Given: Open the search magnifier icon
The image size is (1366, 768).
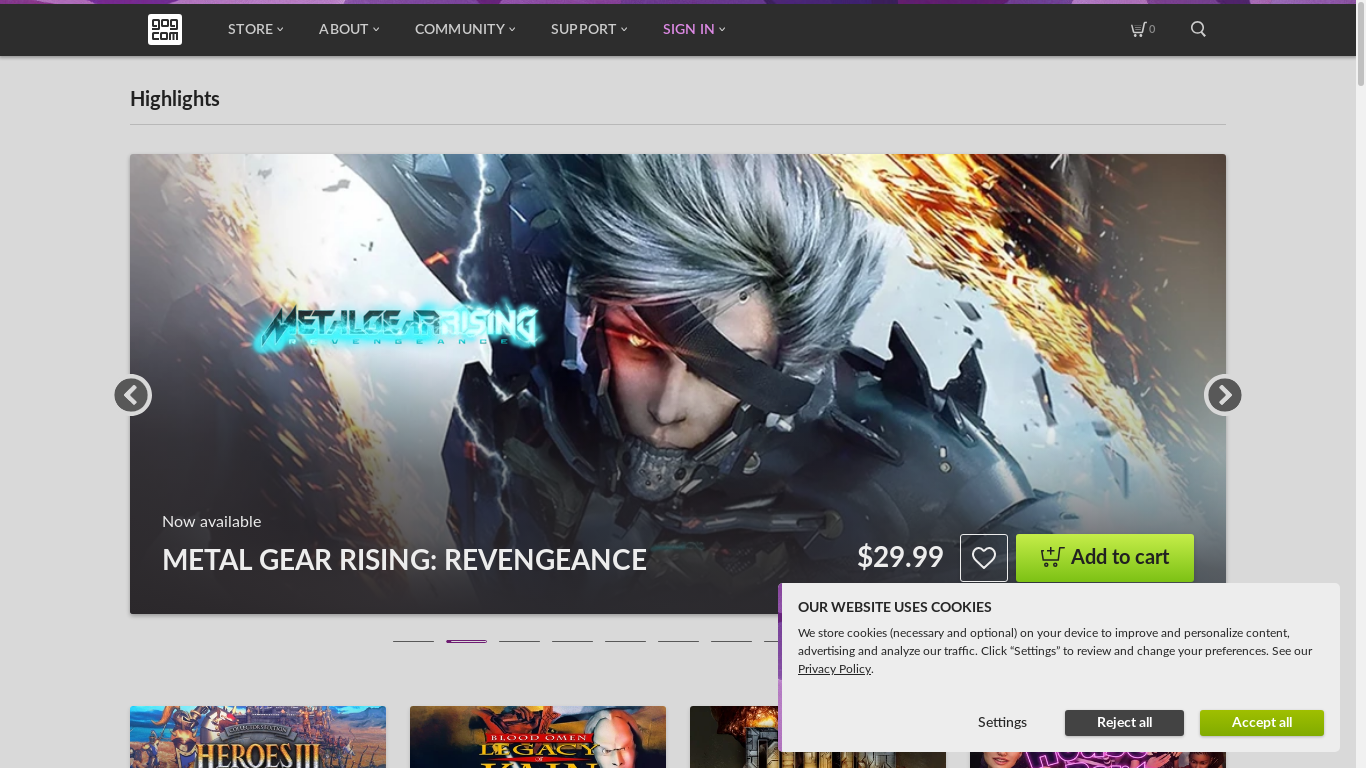Looking at the screenshot, I should click(1198, 29).
